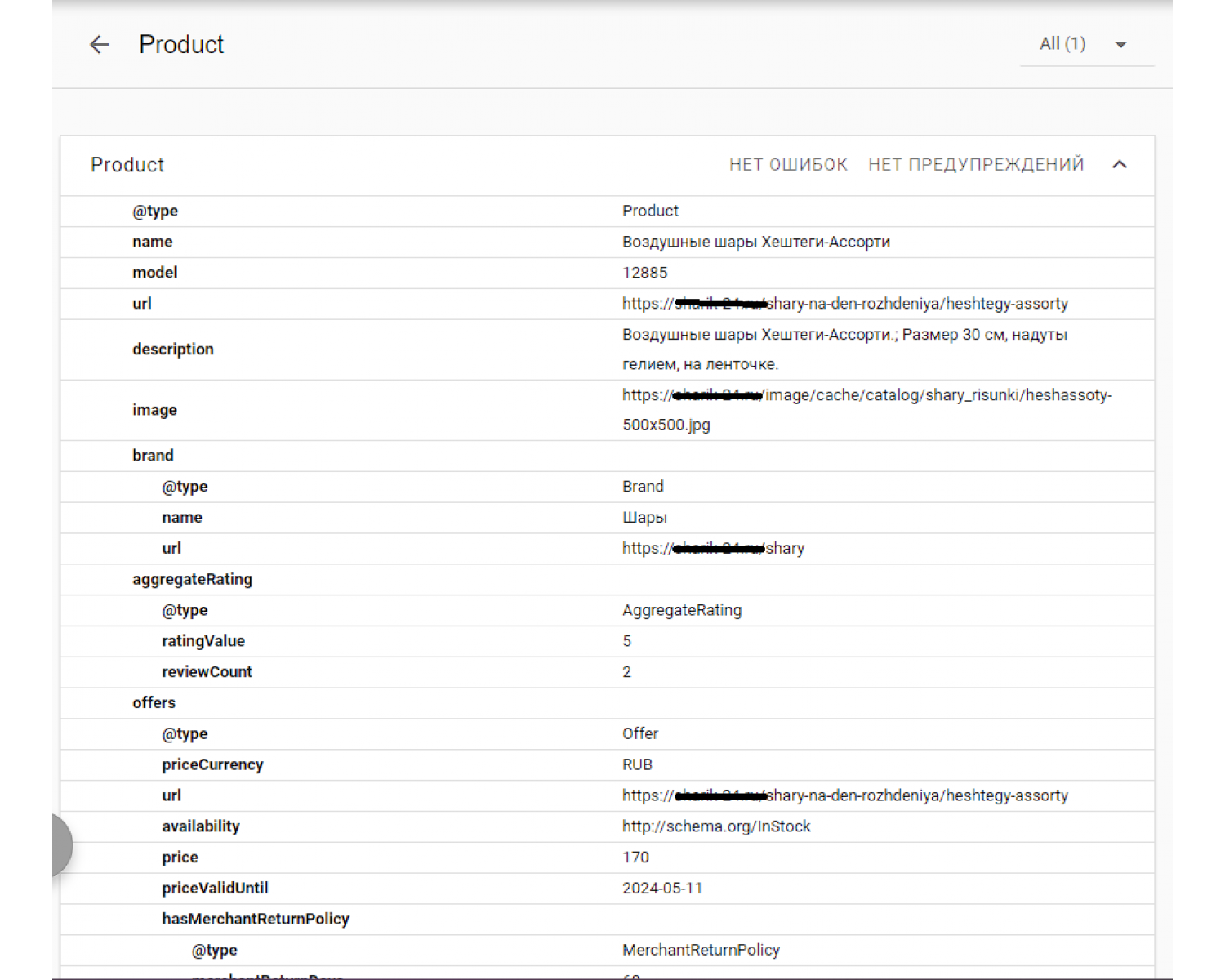Select the Product heading title

coord(181,45)
